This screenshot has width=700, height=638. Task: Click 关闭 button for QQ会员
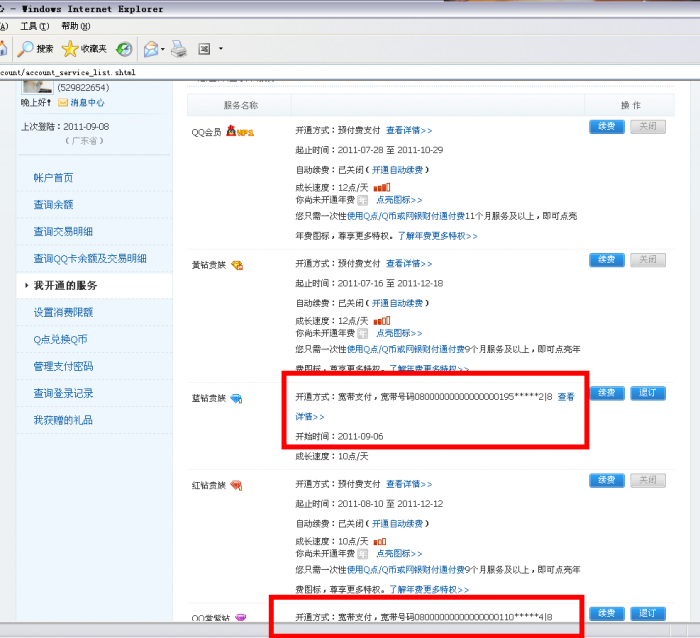pos(648,127)
